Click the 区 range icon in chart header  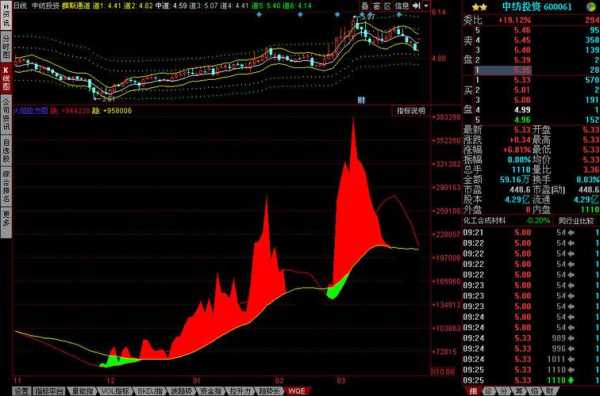[388, 6]
